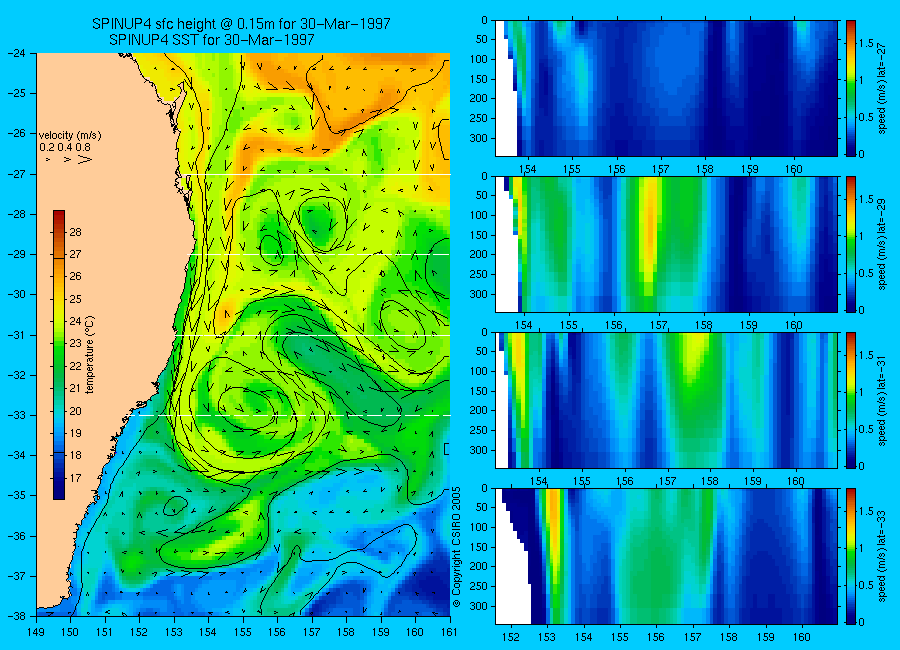Click the 1.5 tick on lat=−27 speed color bar

866,44
